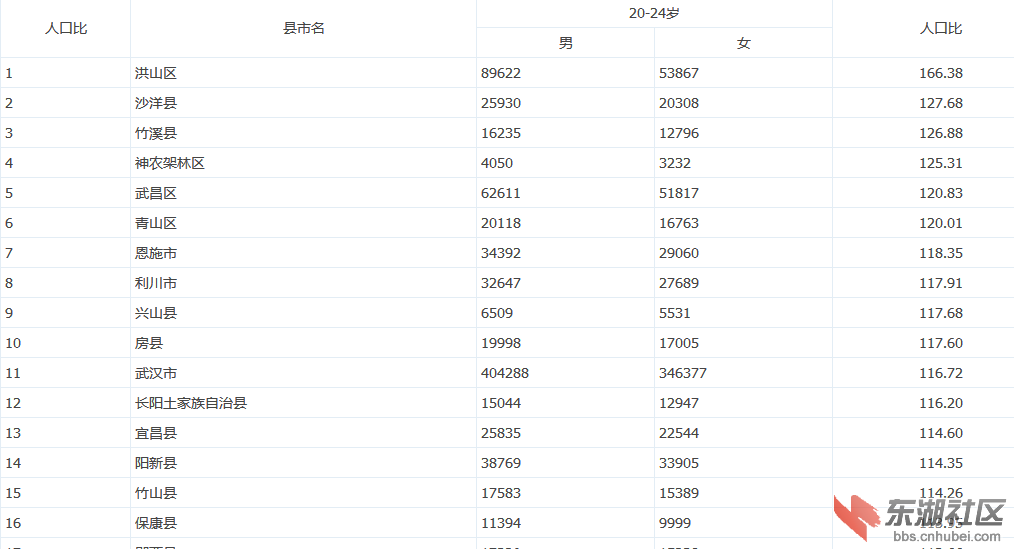Click male value 25835
Viewport: 1014px width, 549px height.
point(501,433)
